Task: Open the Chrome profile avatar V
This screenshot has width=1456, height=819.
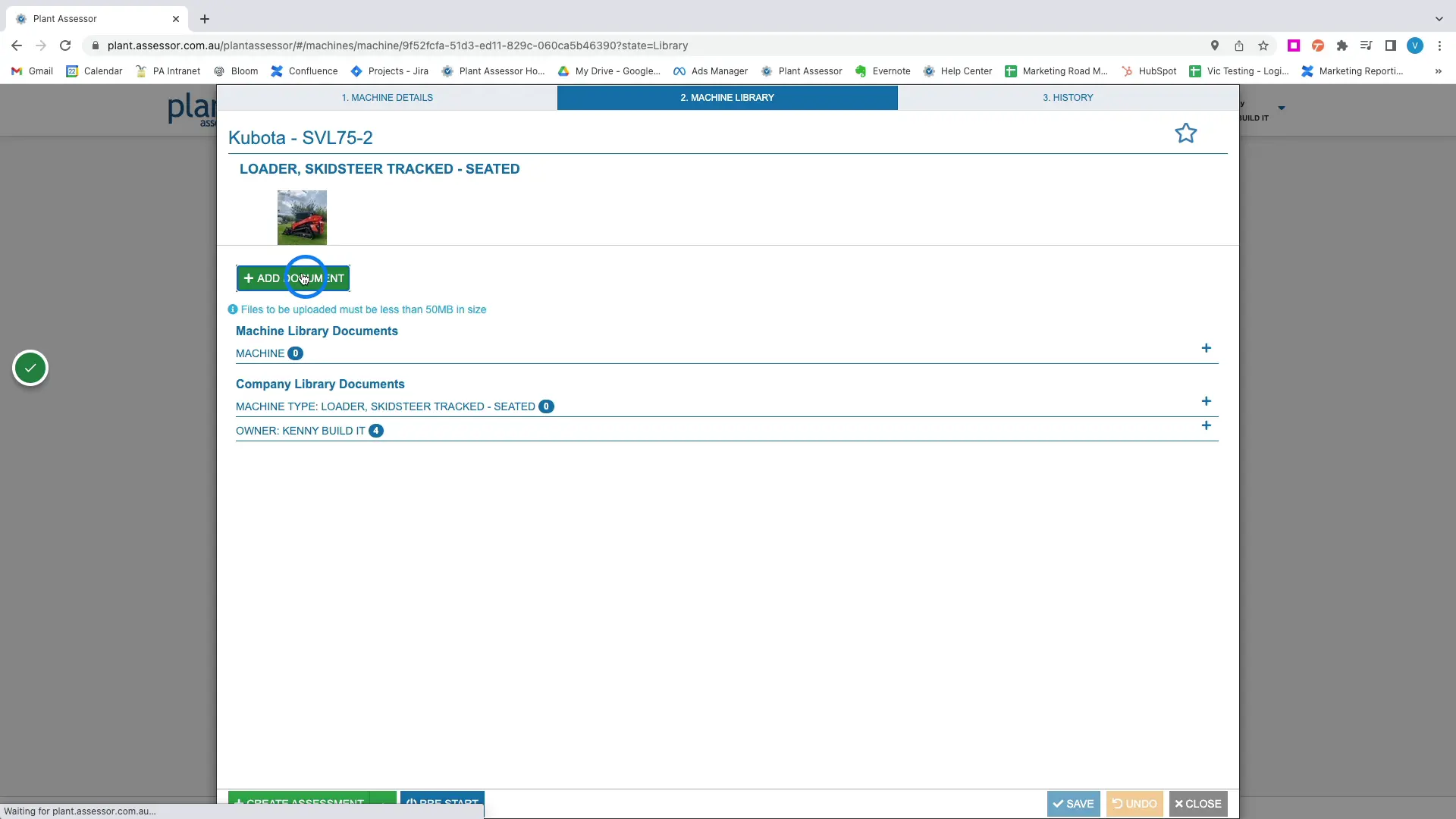Action: [1415, 45]
